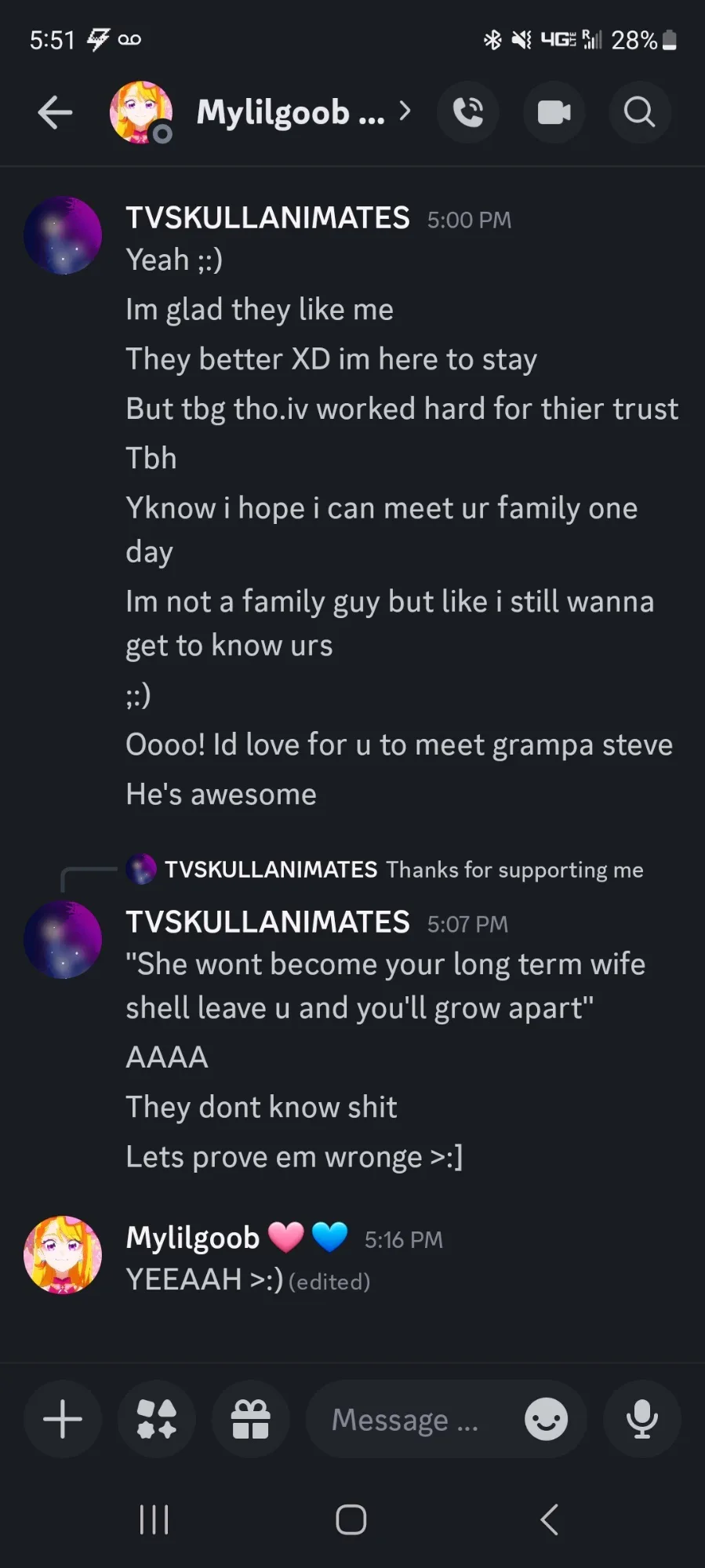Tap the back arrow to leave chat
The image size is (705, 1568).
tap(55, 112)
